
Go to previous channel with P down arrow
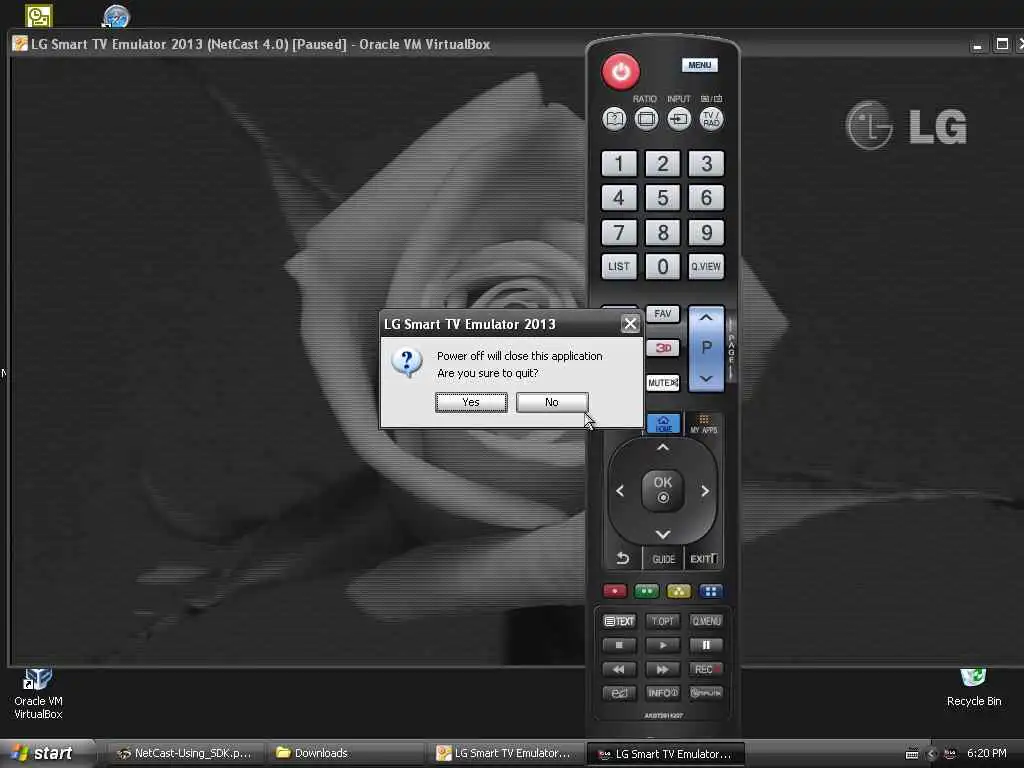point(706,378)
